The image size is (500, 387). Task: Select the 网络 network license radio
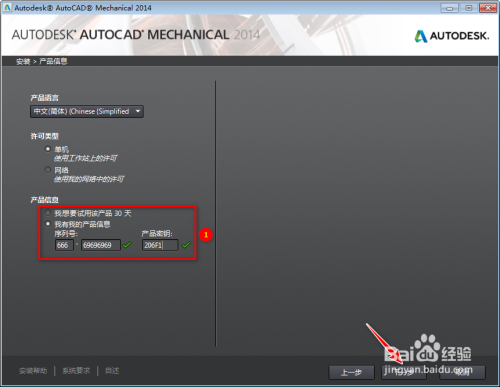[x=48, y=170]
